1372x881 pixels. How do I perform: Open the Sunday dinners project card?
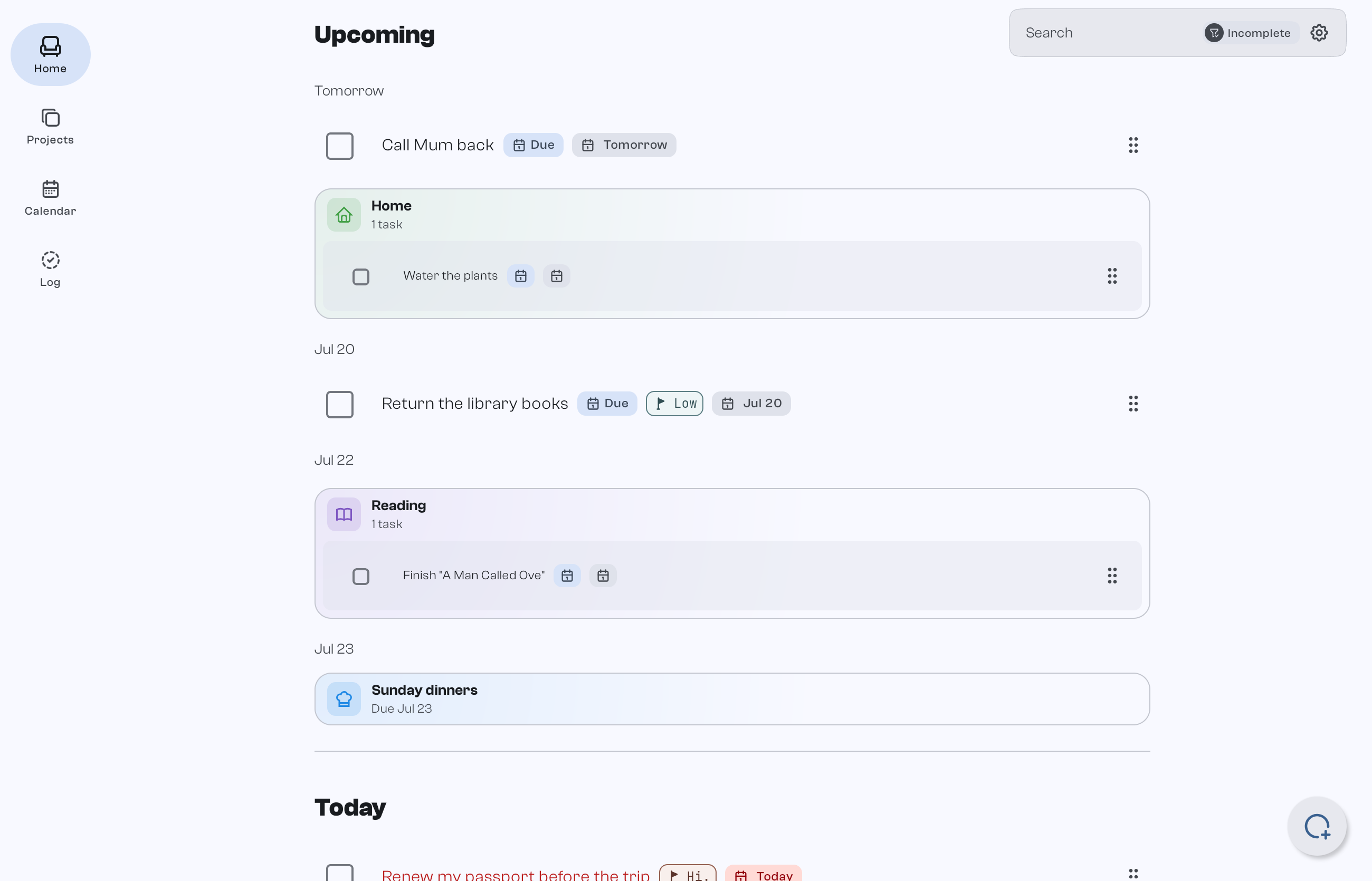(x=732, y=699)
